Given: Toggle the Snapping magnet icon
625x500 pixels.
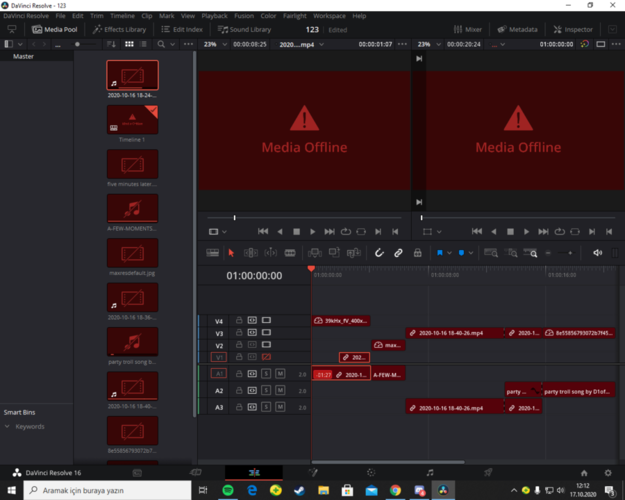Looking at the screenshot, I should [x=379, y=253].
